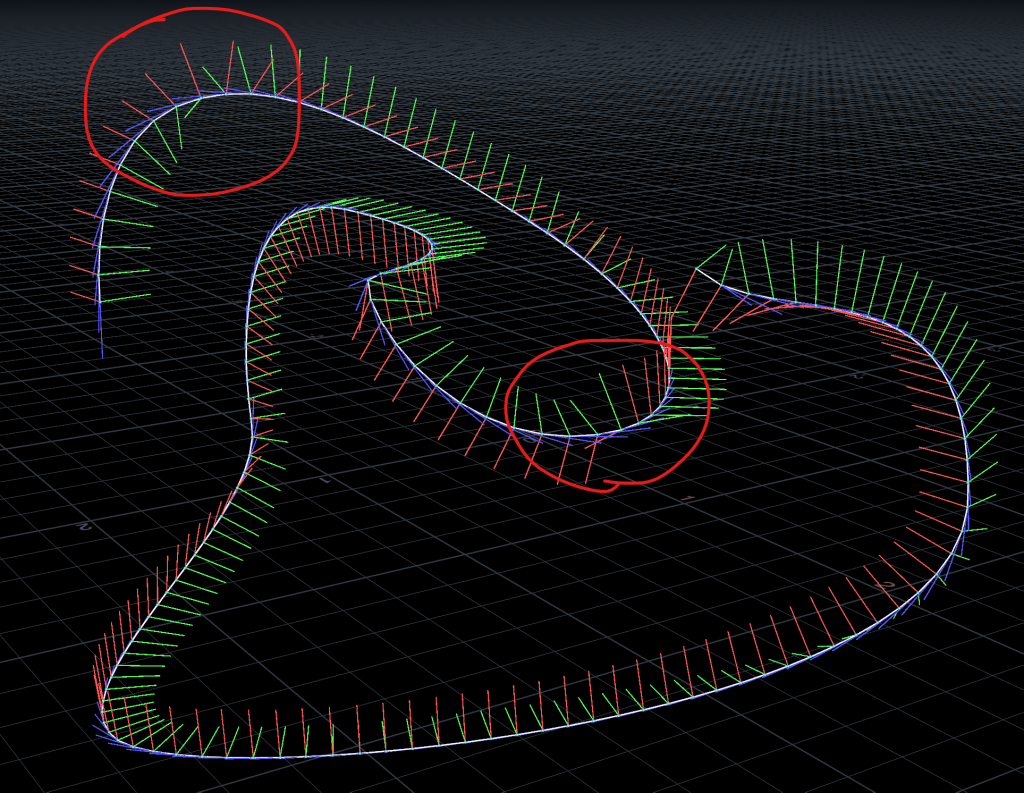Click inside the lower-center red annotation circle

click(608, 410)
